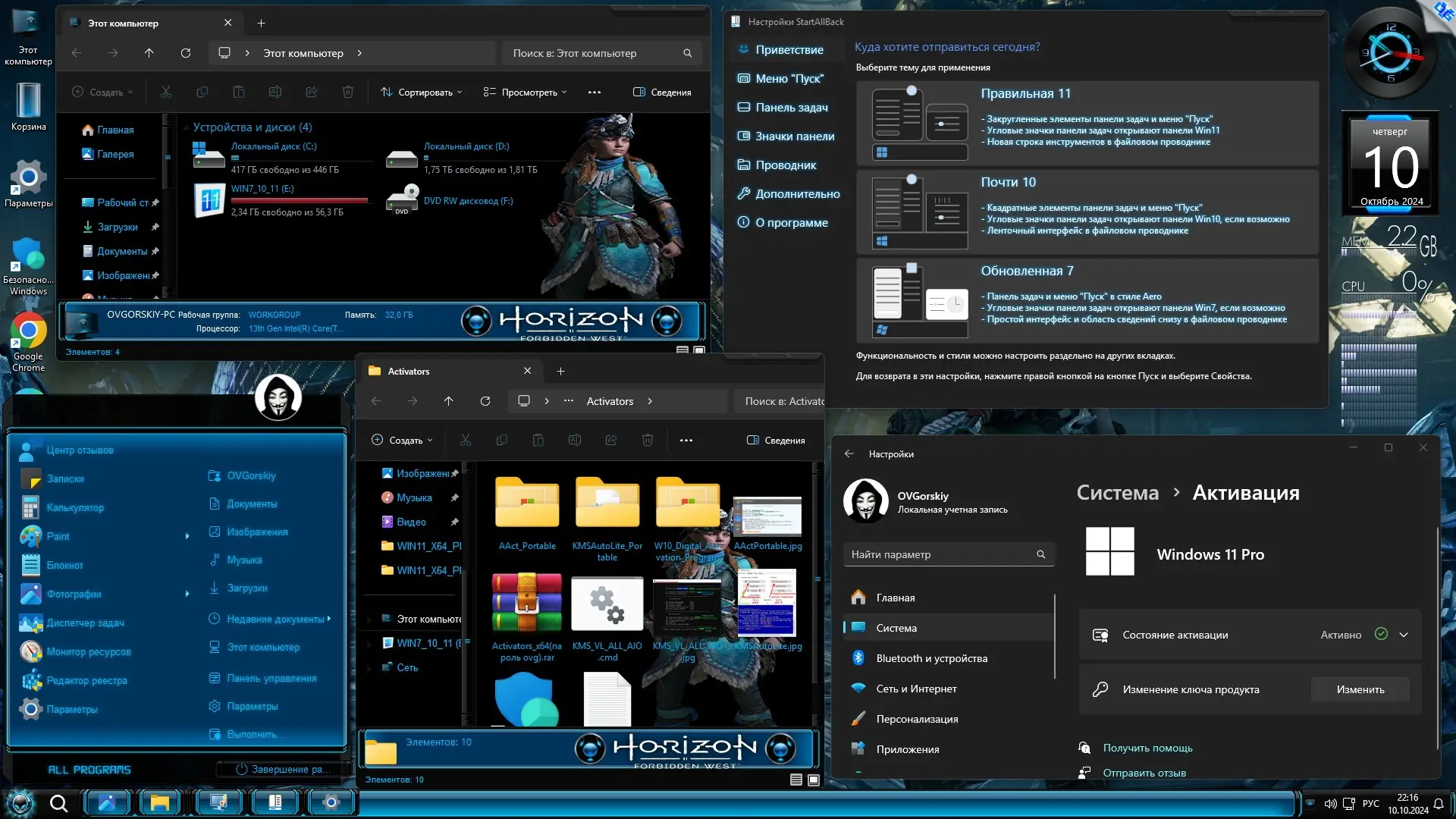
Task: Click the refresh icon in Activators window
Action: pyautogui.click(x=485, y=401)
